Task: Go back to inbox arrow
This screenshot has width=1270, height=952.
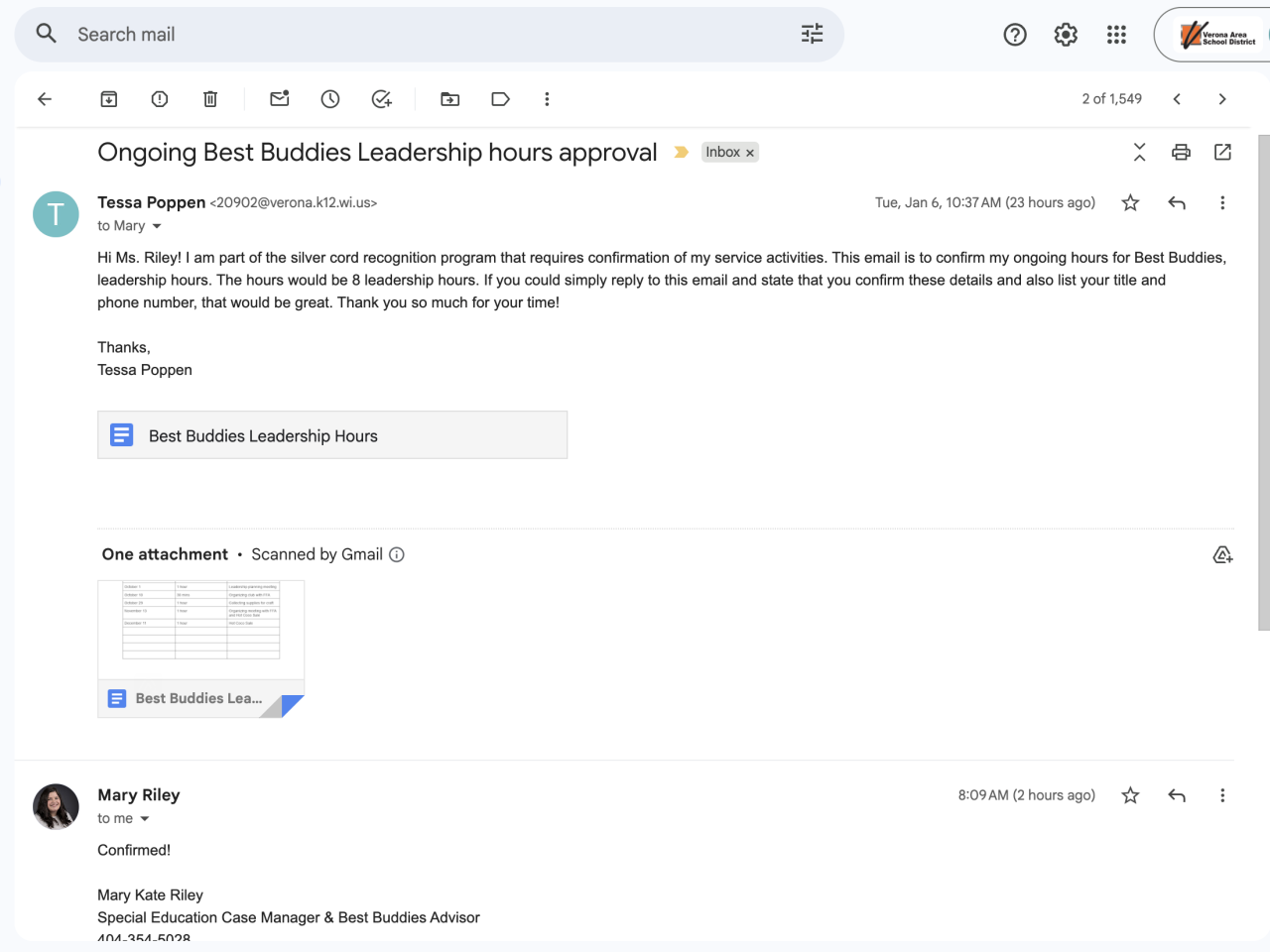Action: 45,99
